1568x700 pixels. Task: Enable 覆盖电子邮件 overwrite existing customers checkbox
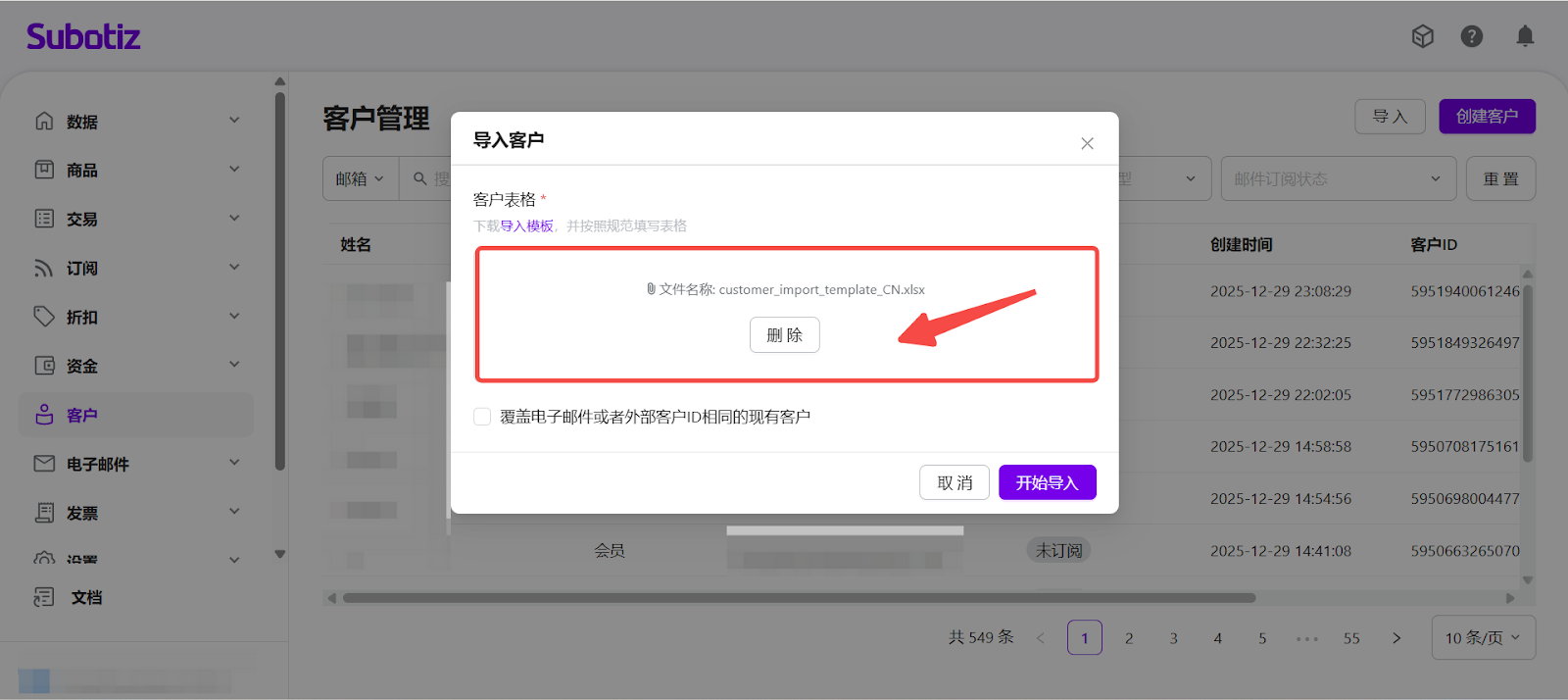[482, 417]
